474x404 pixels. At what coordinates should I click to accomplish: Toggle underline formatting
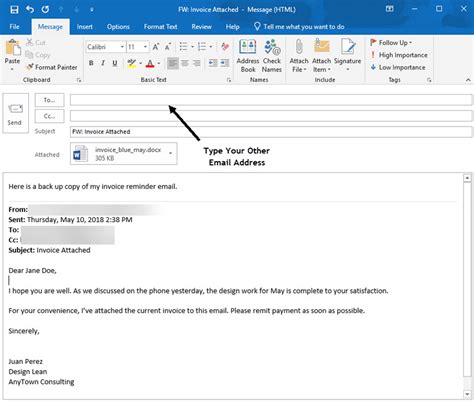coord(115,63)
